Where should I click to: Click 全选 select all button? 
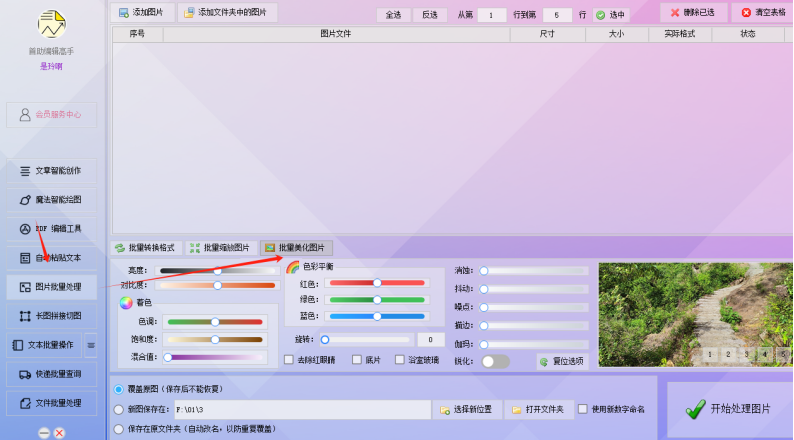393,15
